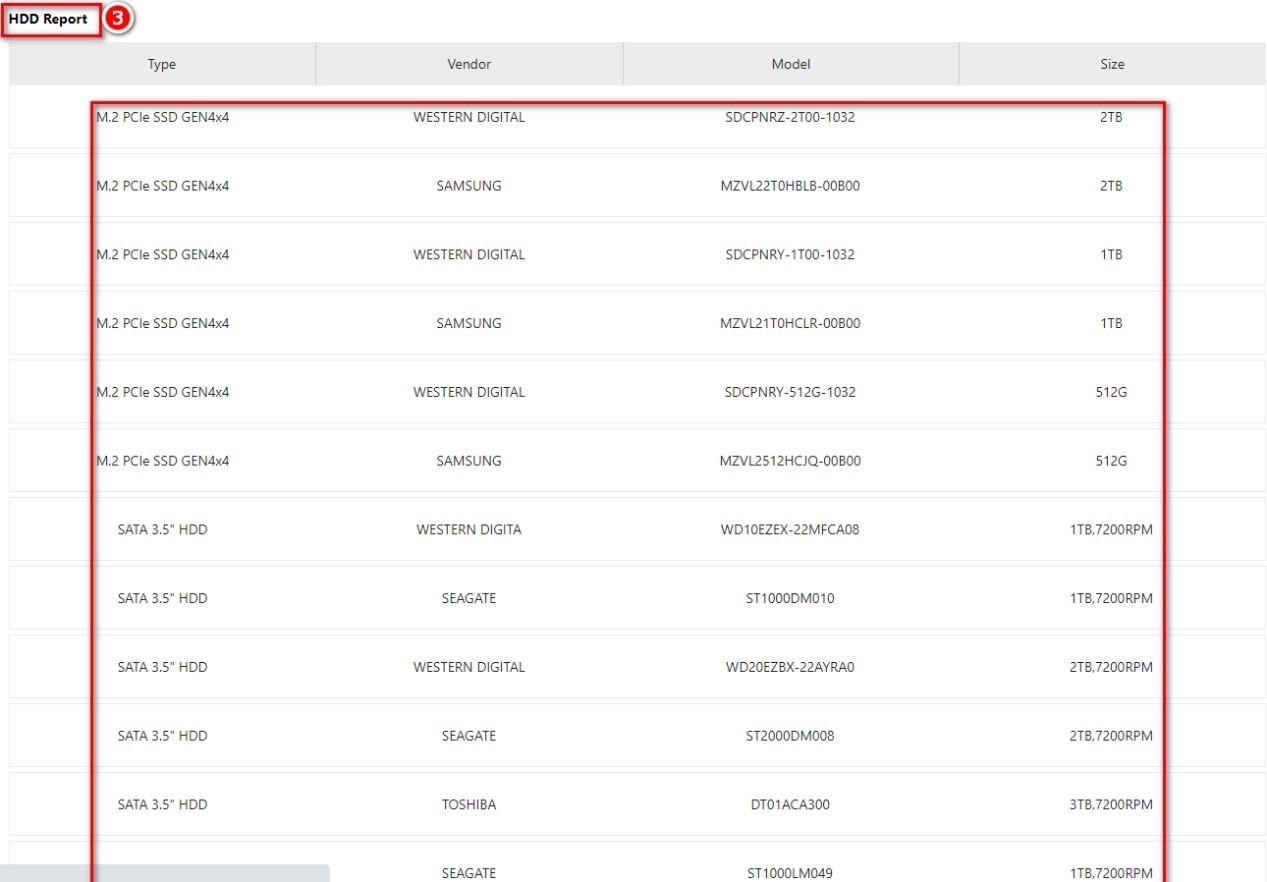
Task: Click SATA 3.5" HDD type in ST1000DM010 row
Action: pos(163,599)
